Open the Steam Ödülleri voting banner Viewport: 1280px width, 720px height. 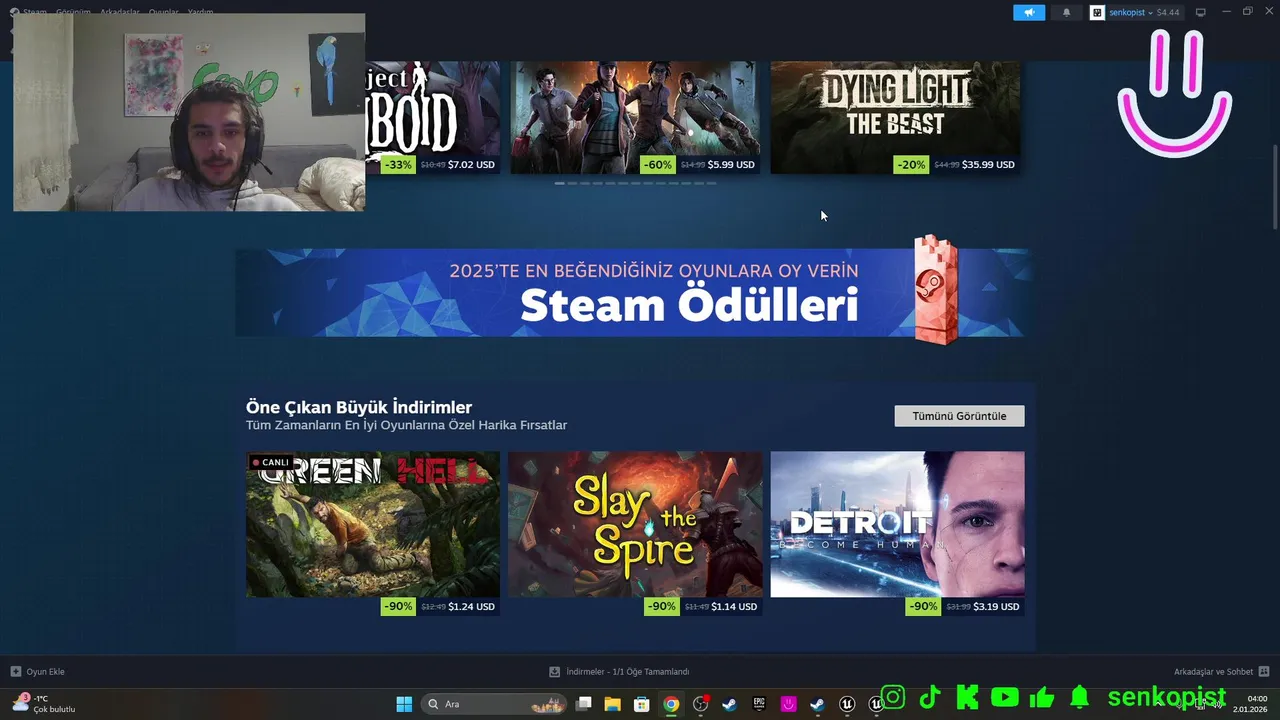[634, 292]
